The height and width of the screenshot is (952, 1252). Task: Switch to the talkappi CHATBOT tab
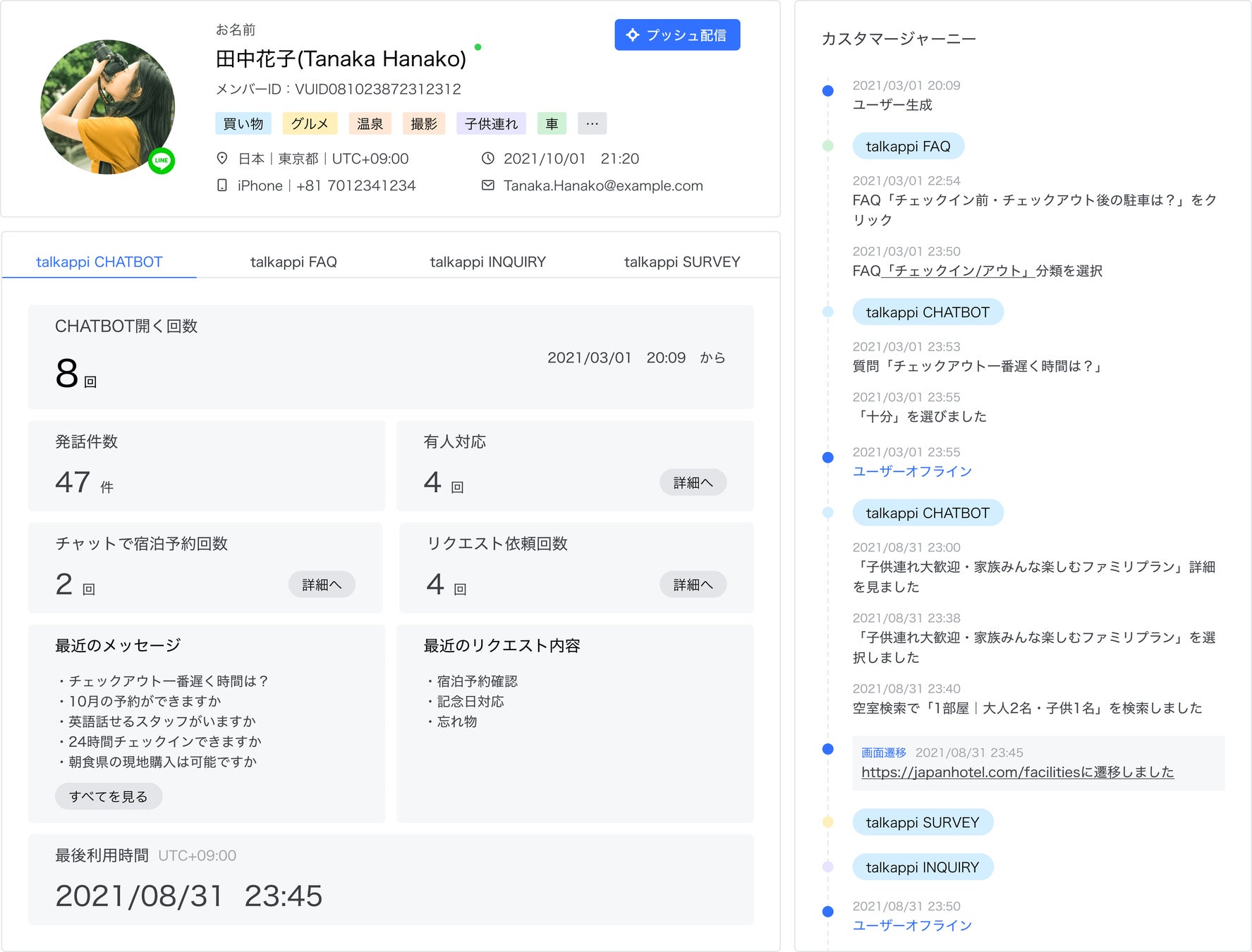tap(99, 262)
